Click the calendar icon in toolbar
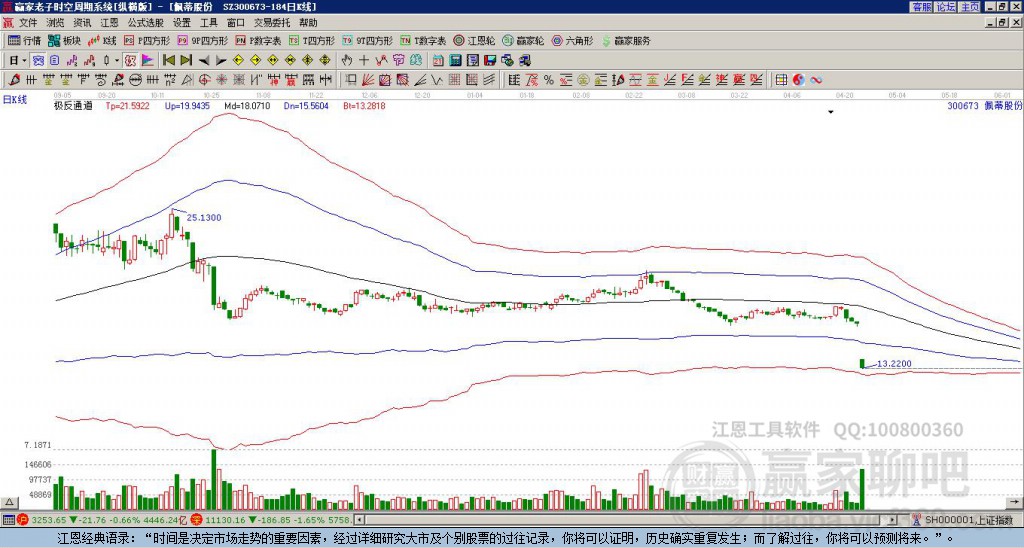The width and height of the screenshot is (1024, 548). click(x=438, y=60)
